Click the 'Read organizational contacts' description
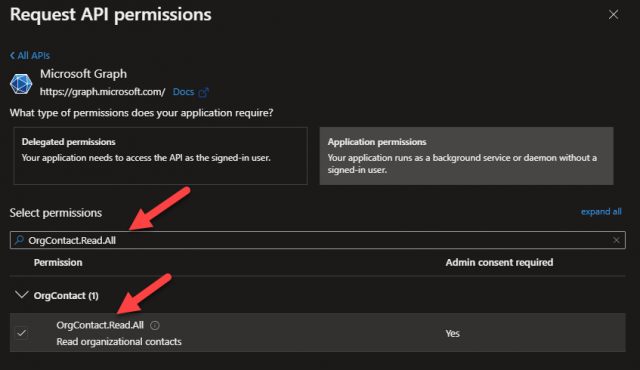Screen dimensions: 640x370 click(119, 342)
